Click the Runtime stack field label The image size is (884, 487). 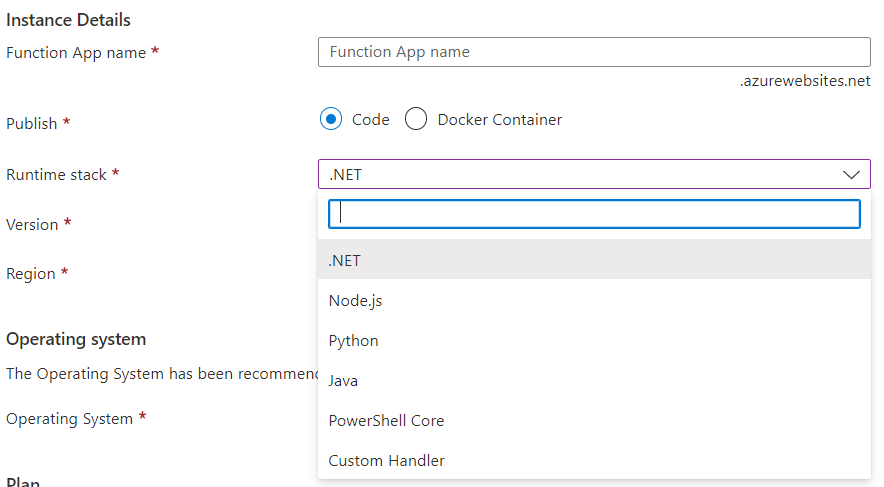tap(56, 175)
